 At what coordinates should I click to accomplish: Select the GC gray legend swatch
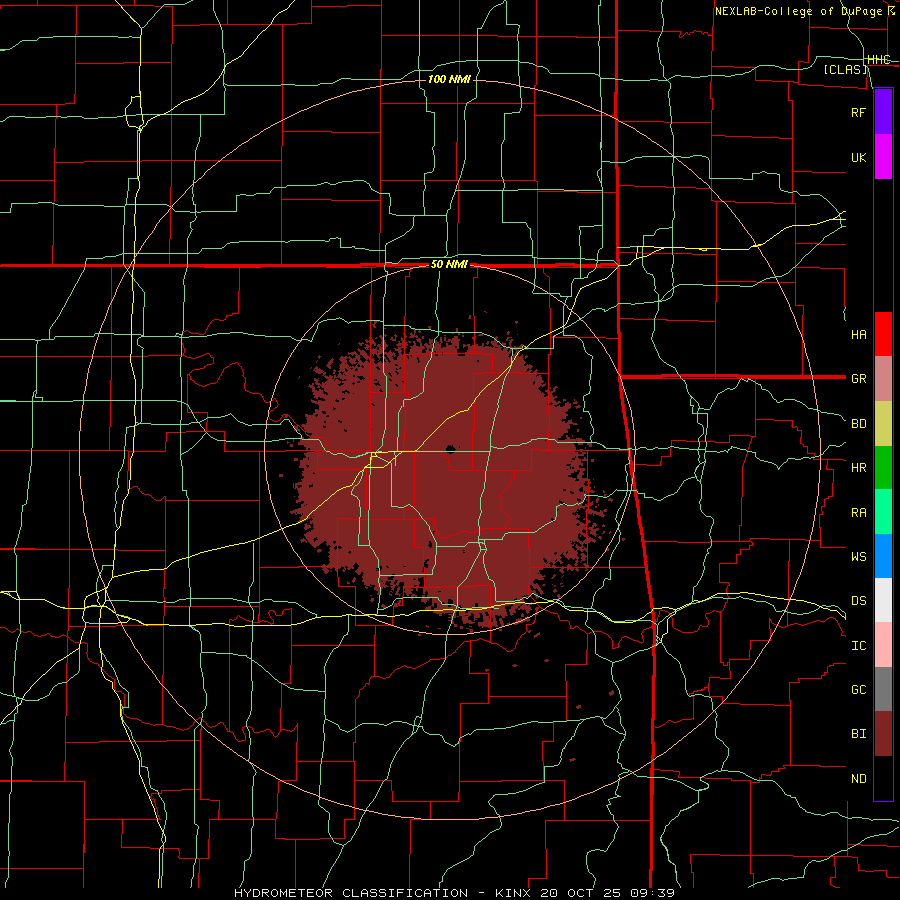coord(883,689)
